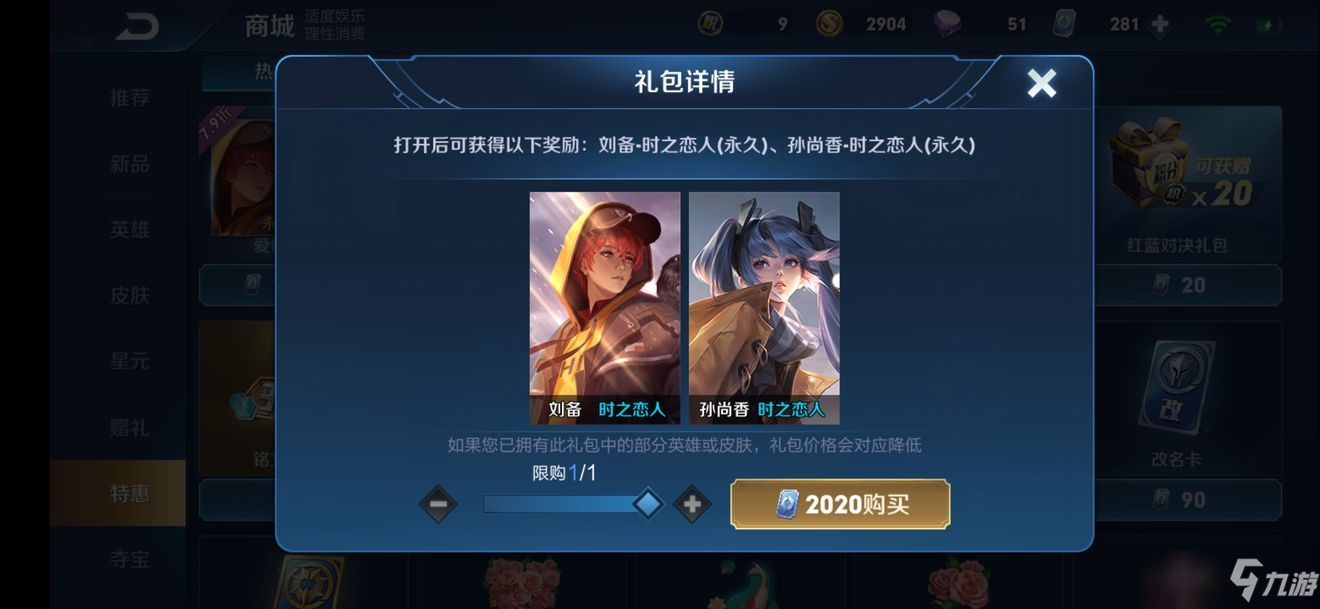Select 孙尚香 时之恋人 skin thumbnail

click(x=764, y=308)
